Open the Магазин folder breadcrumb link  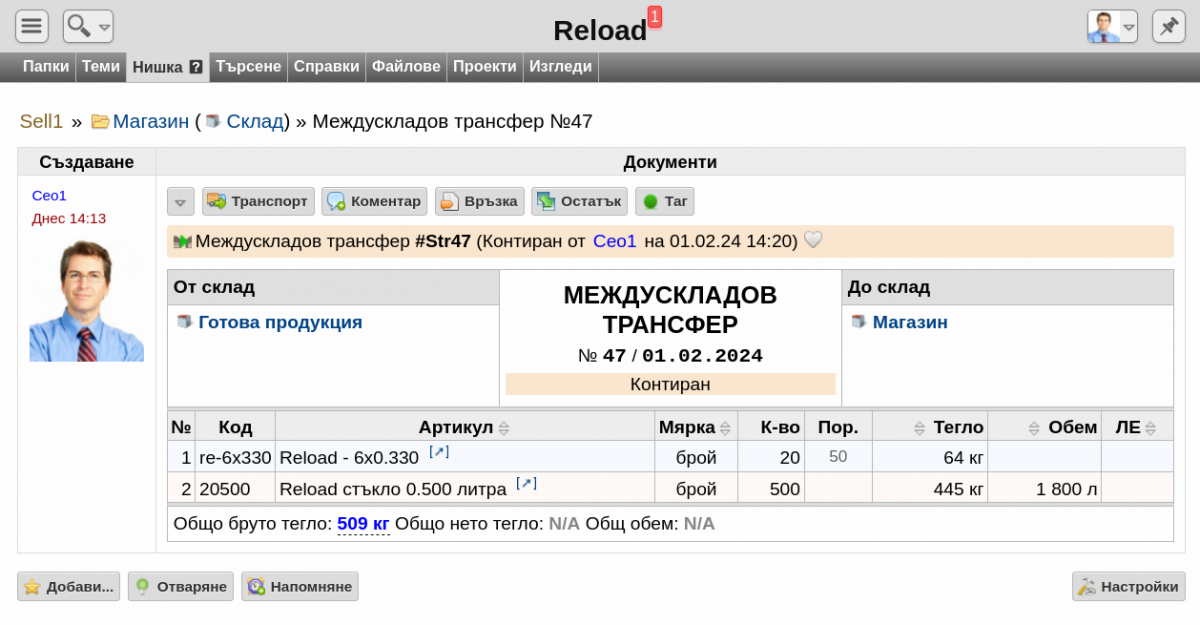pyautogui.click(x=151, y=121)
